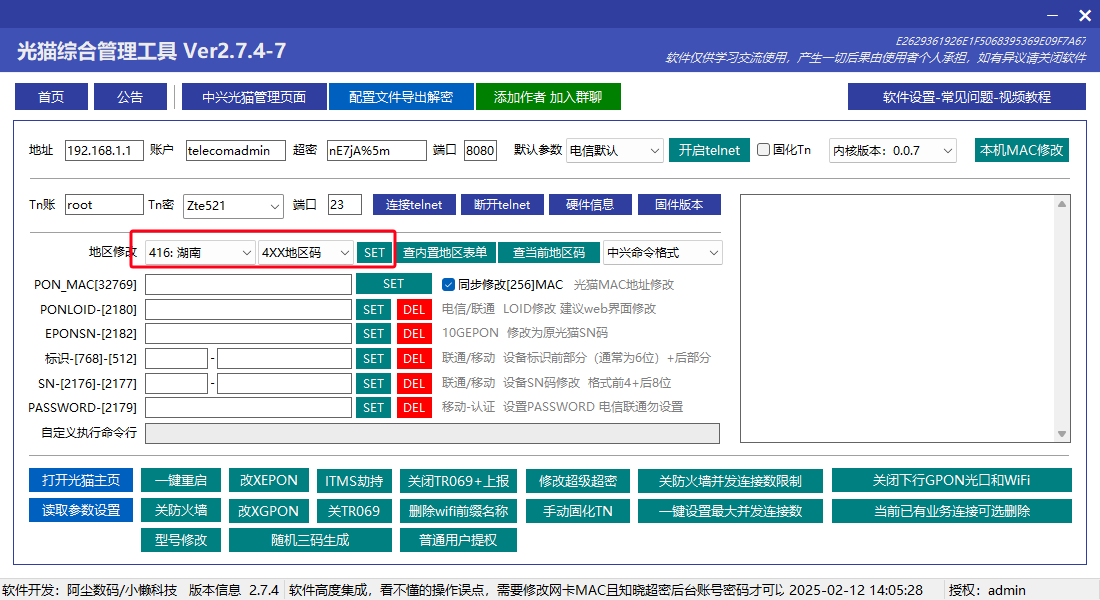Click 添加作者 加入群聊 green tab
This screenshot has width=1100, height=600.
tap(548, 97)
